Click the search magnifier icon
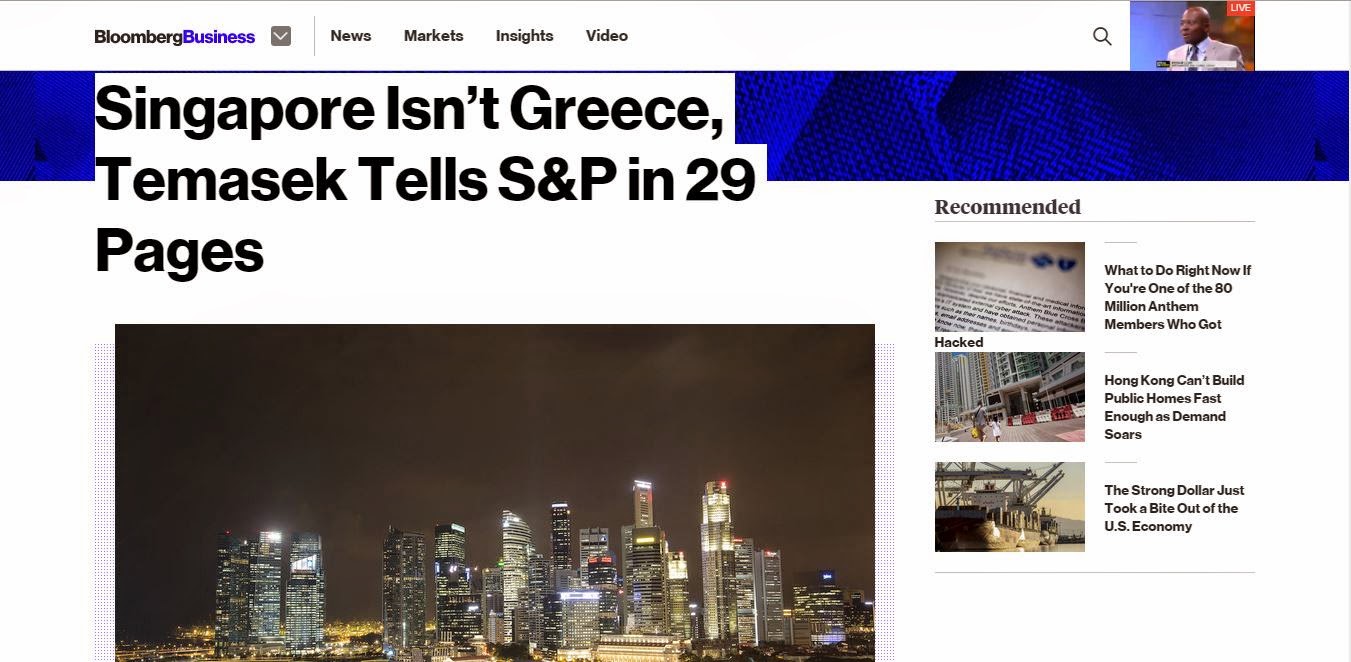This screenshot has width=1351, height=662. coord(1102,36)
